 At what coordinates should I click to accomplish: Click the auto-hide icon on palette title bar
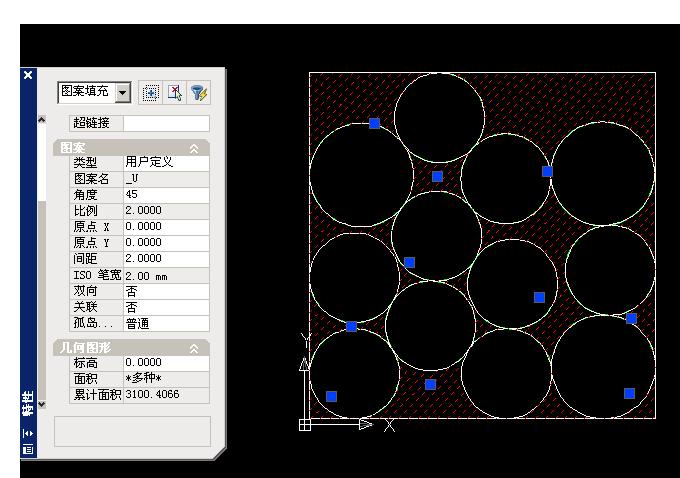(28, 433)
